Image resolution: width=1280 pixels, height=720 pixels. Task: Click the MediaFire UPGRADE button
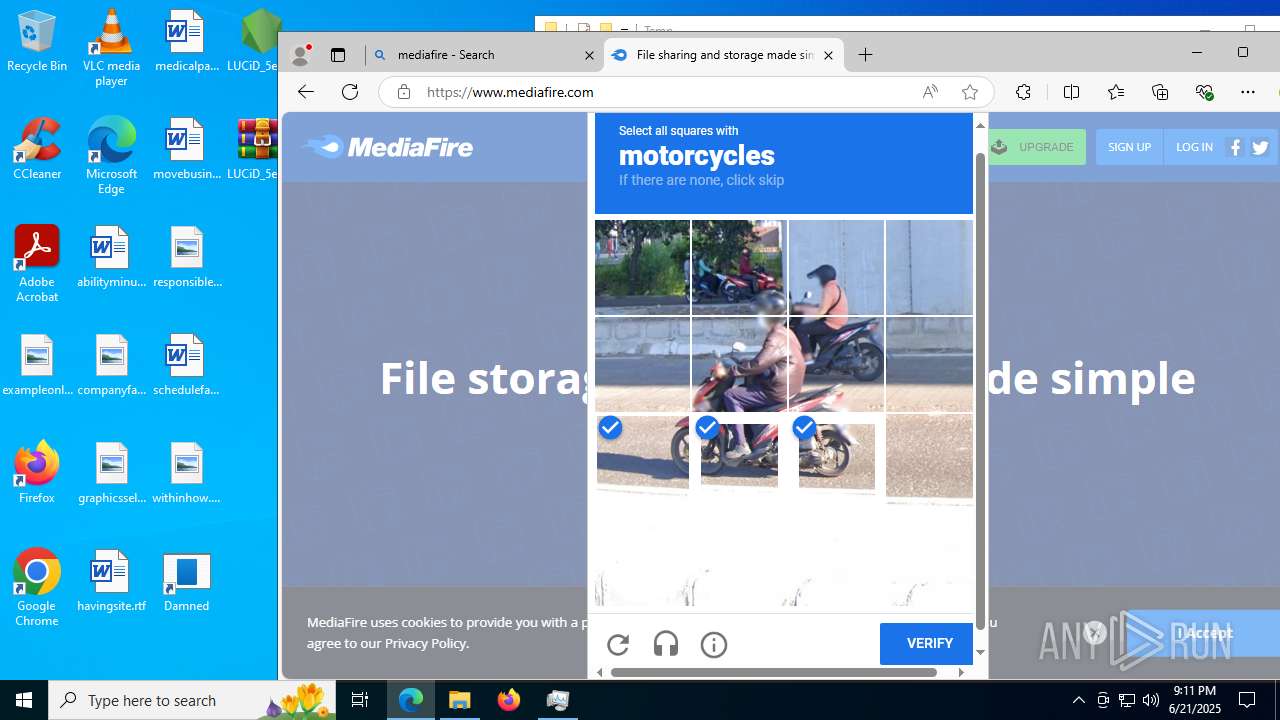1035,147
